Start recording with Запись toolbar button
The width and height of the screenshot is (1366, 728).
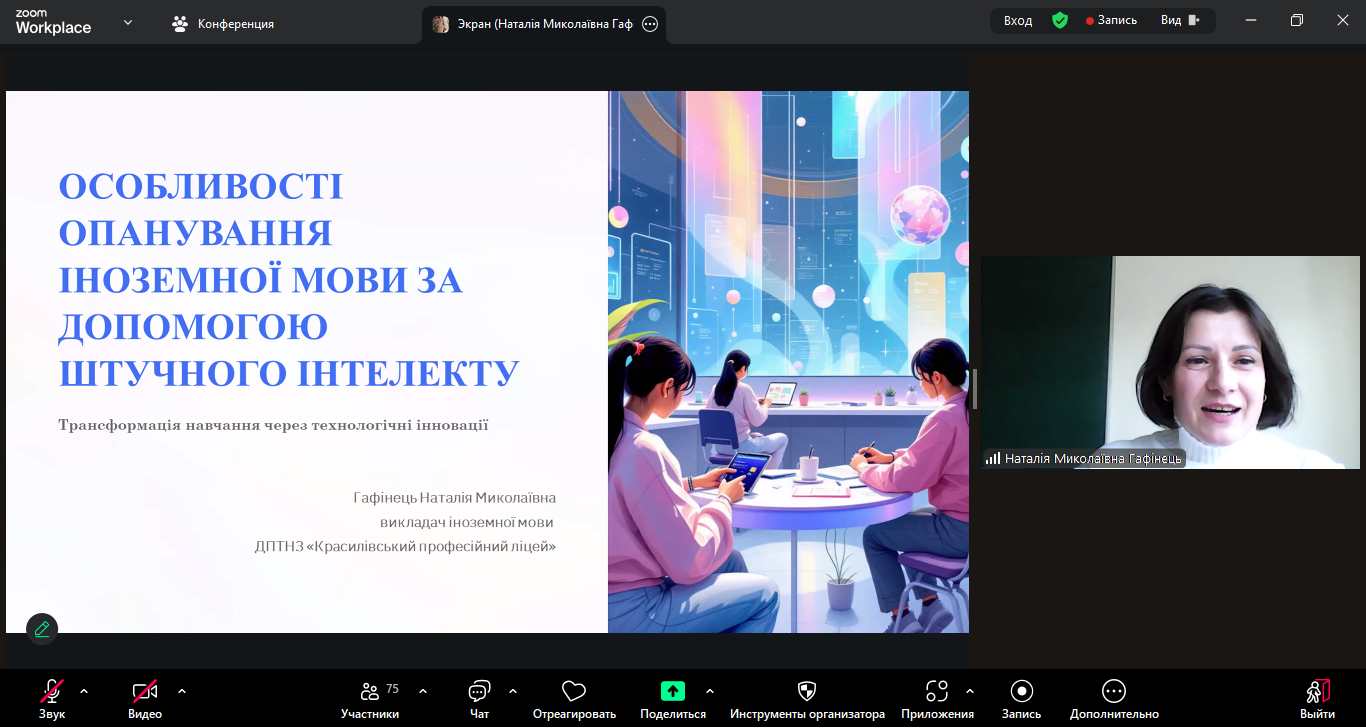tap(1021, 691)
